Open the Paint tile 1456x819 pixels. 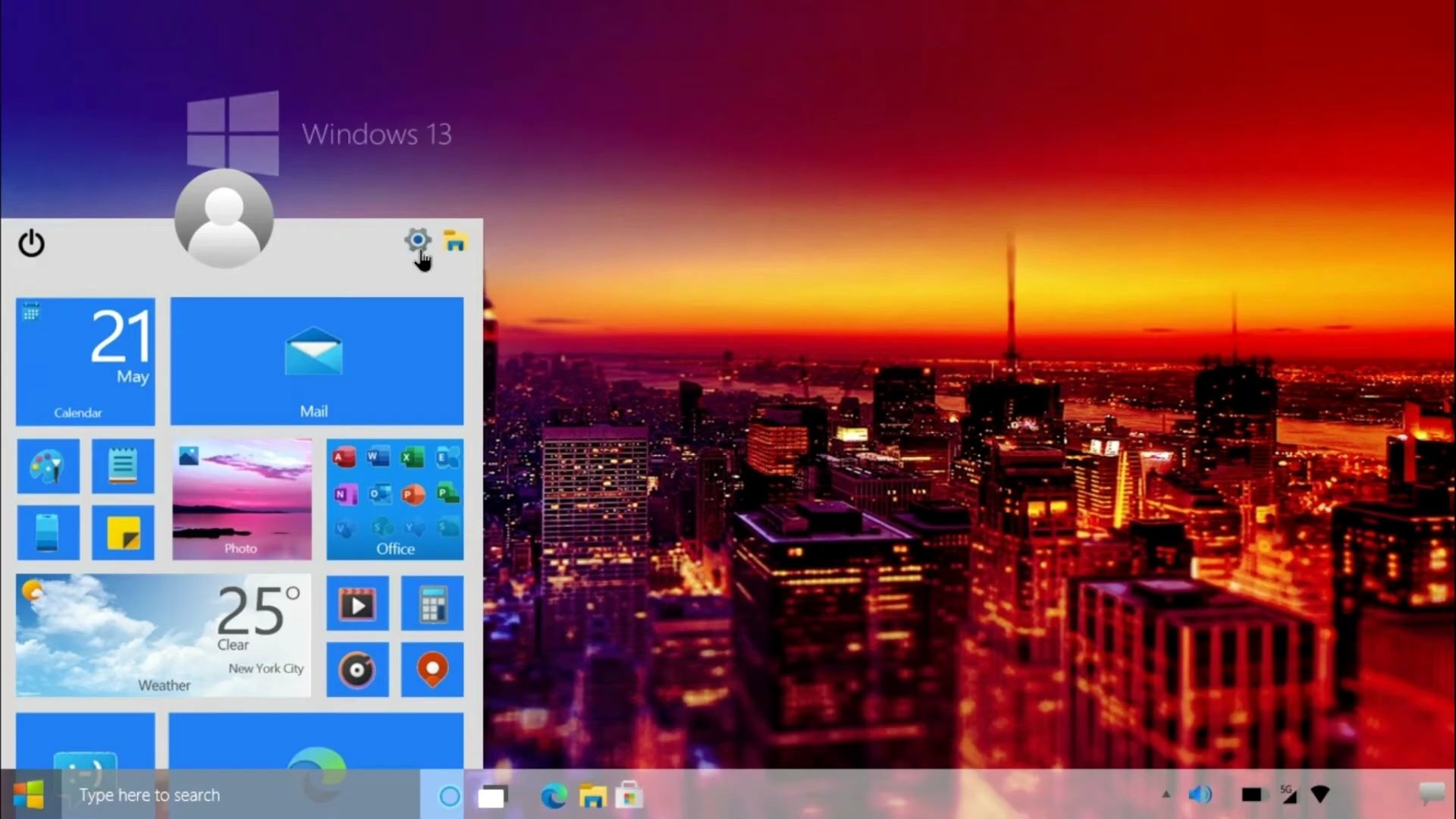coord(48,466)
